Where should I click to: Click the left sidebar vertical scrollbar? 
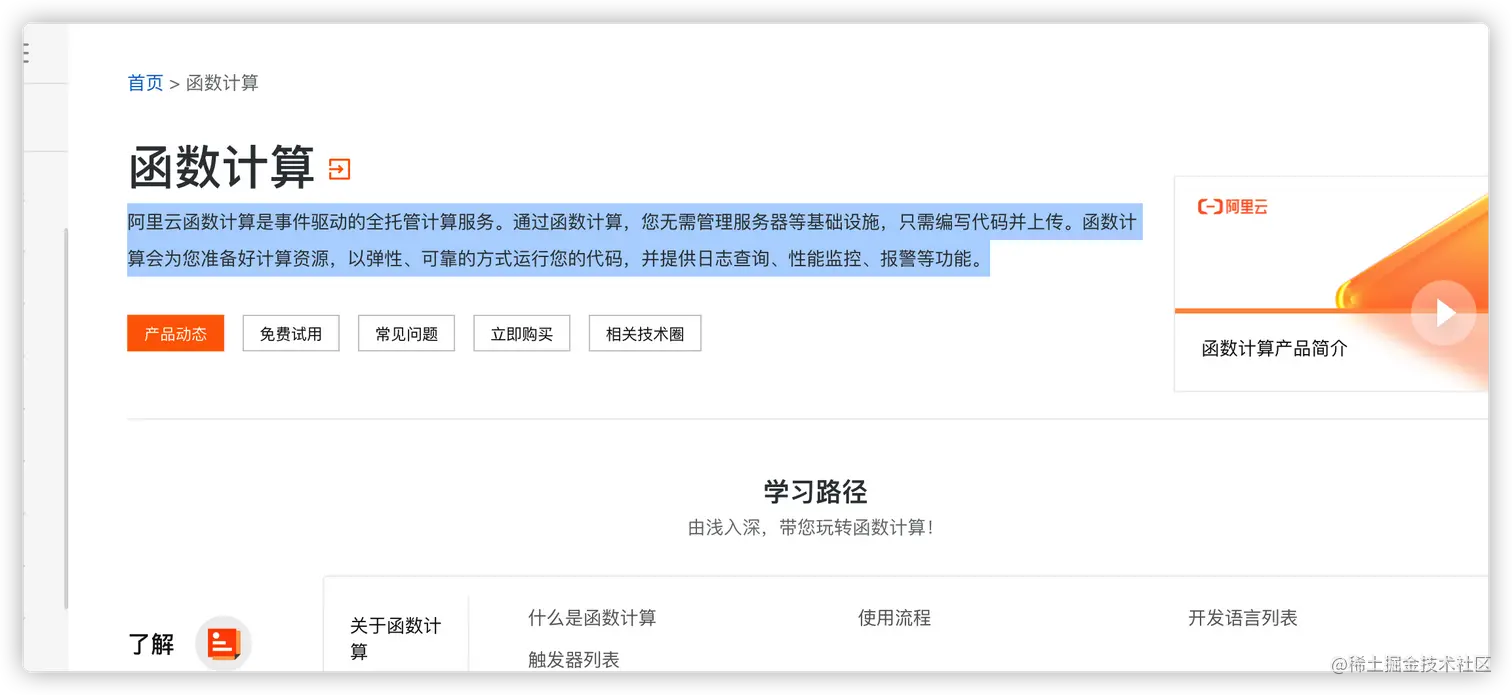pyautogui.click(x=66, y=418)
